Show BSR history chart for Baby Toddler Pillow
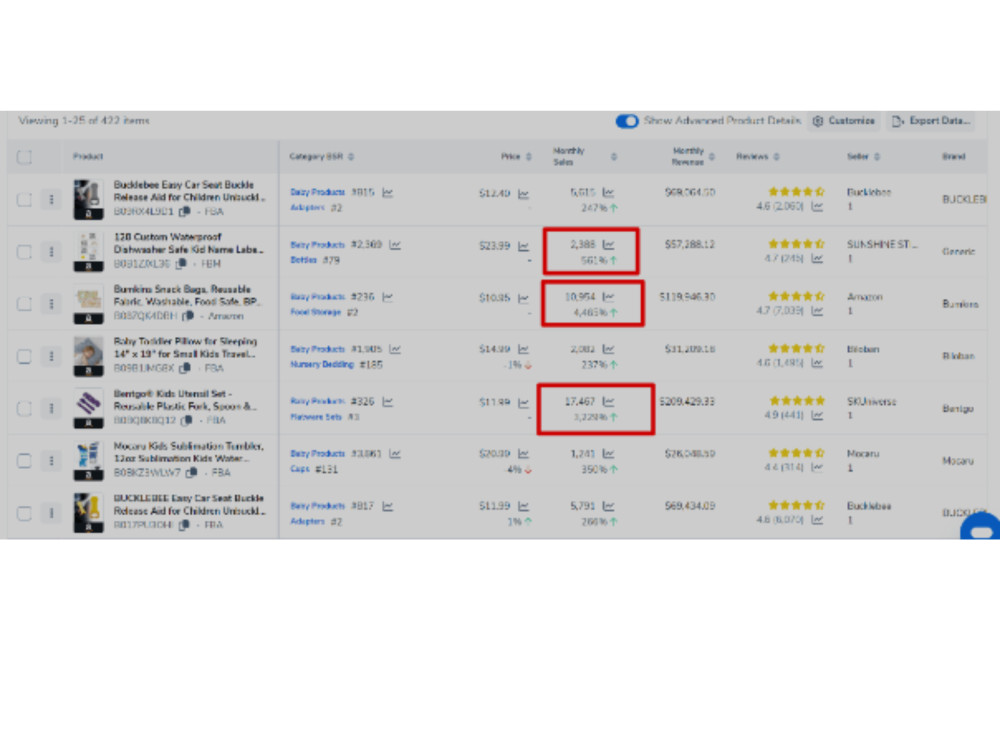The width and height of the screenshot is (1000, 750). tap(395, 349)
